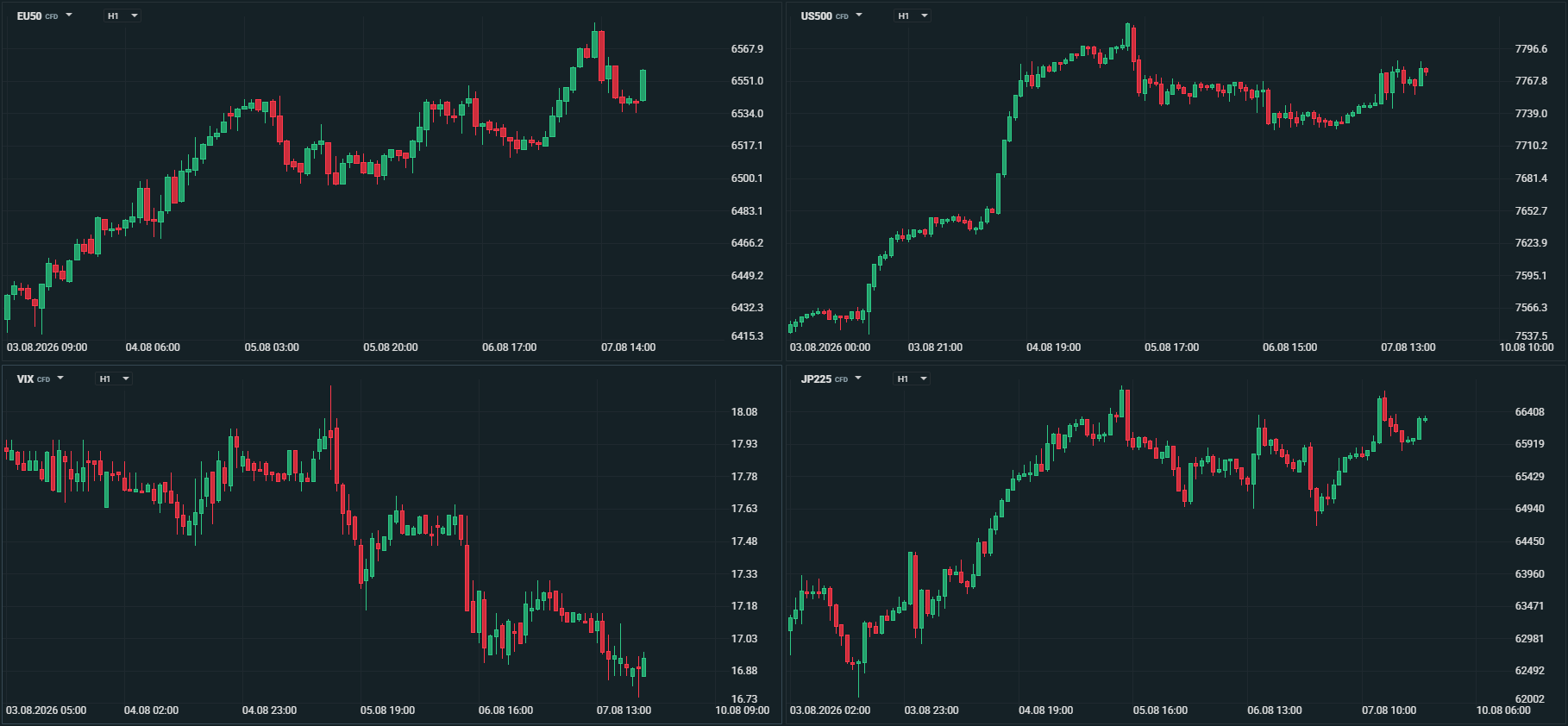Change the H1 timeframe on the JP225 chart
Screen dimensions: 1568x726
pyautogui.click(x=911, y=379)
